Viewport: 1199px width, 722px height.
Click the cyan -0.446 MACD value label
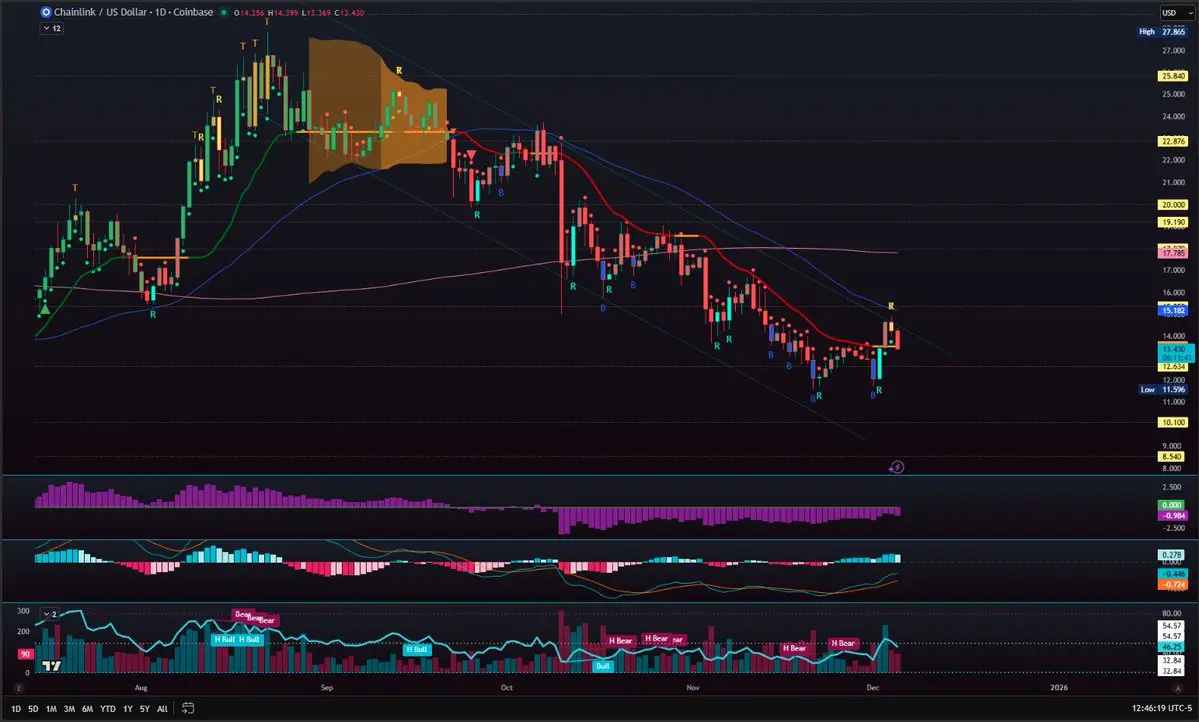pyautogui.click(x=1172, y=574)
